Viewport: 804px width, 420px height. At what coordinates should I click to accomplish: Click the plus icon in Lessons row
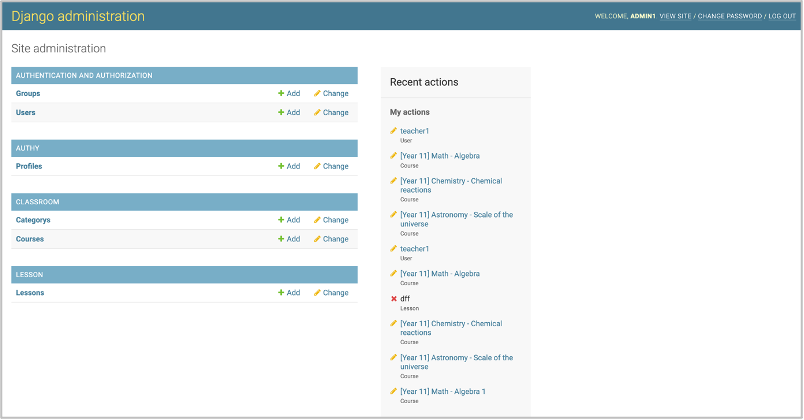coord(281,293)
